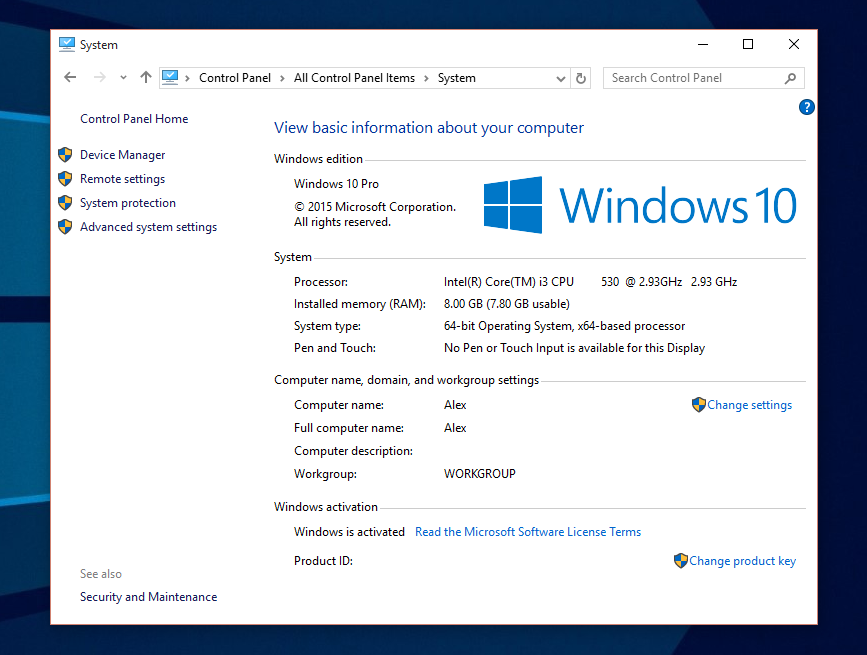Expand the chevron after Control Panel breadcrumb
This screenshot has width=867, height=655.
282,78
